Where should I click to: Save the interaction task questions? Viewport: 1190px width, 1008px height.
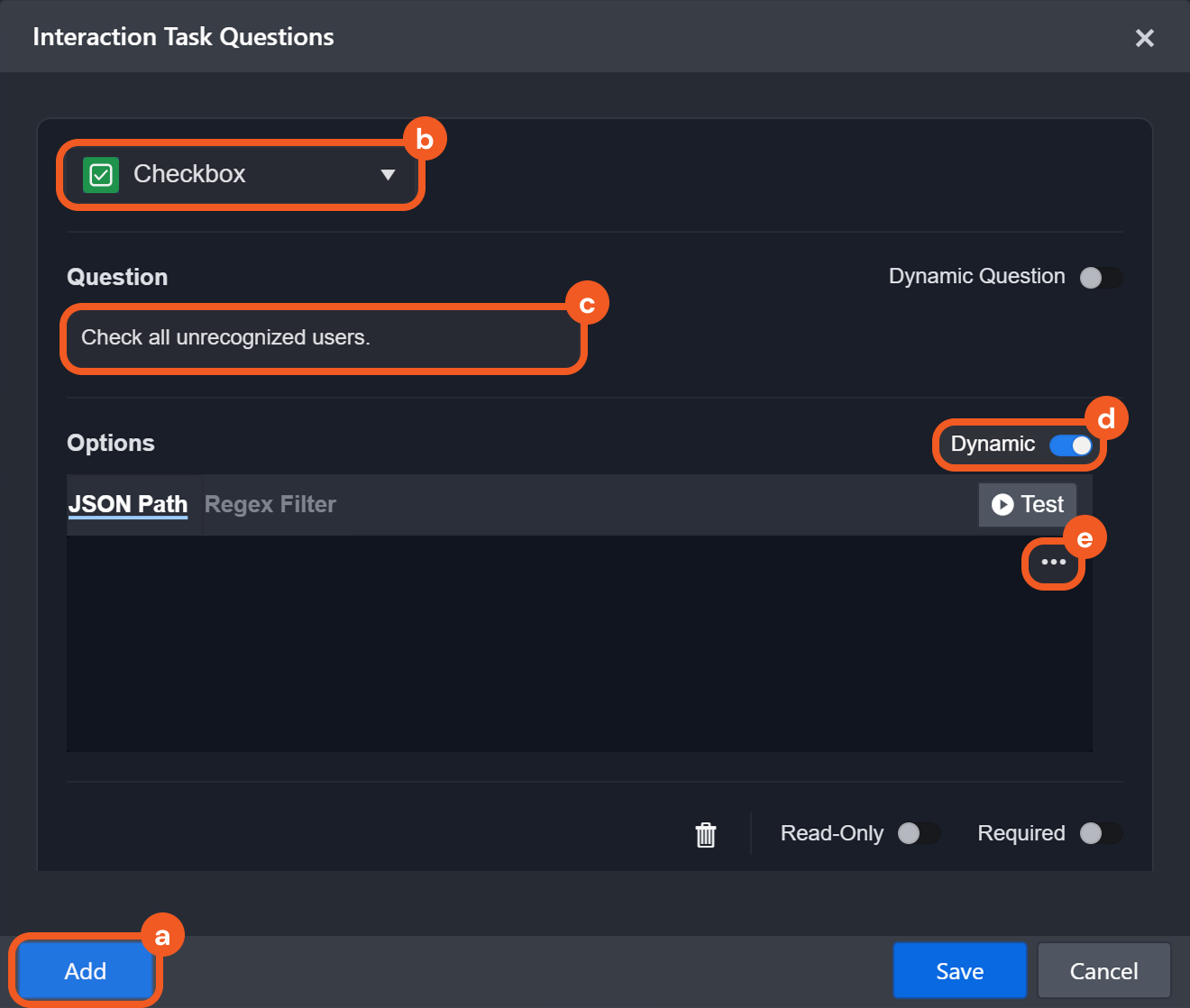click(x=959, y=971)
